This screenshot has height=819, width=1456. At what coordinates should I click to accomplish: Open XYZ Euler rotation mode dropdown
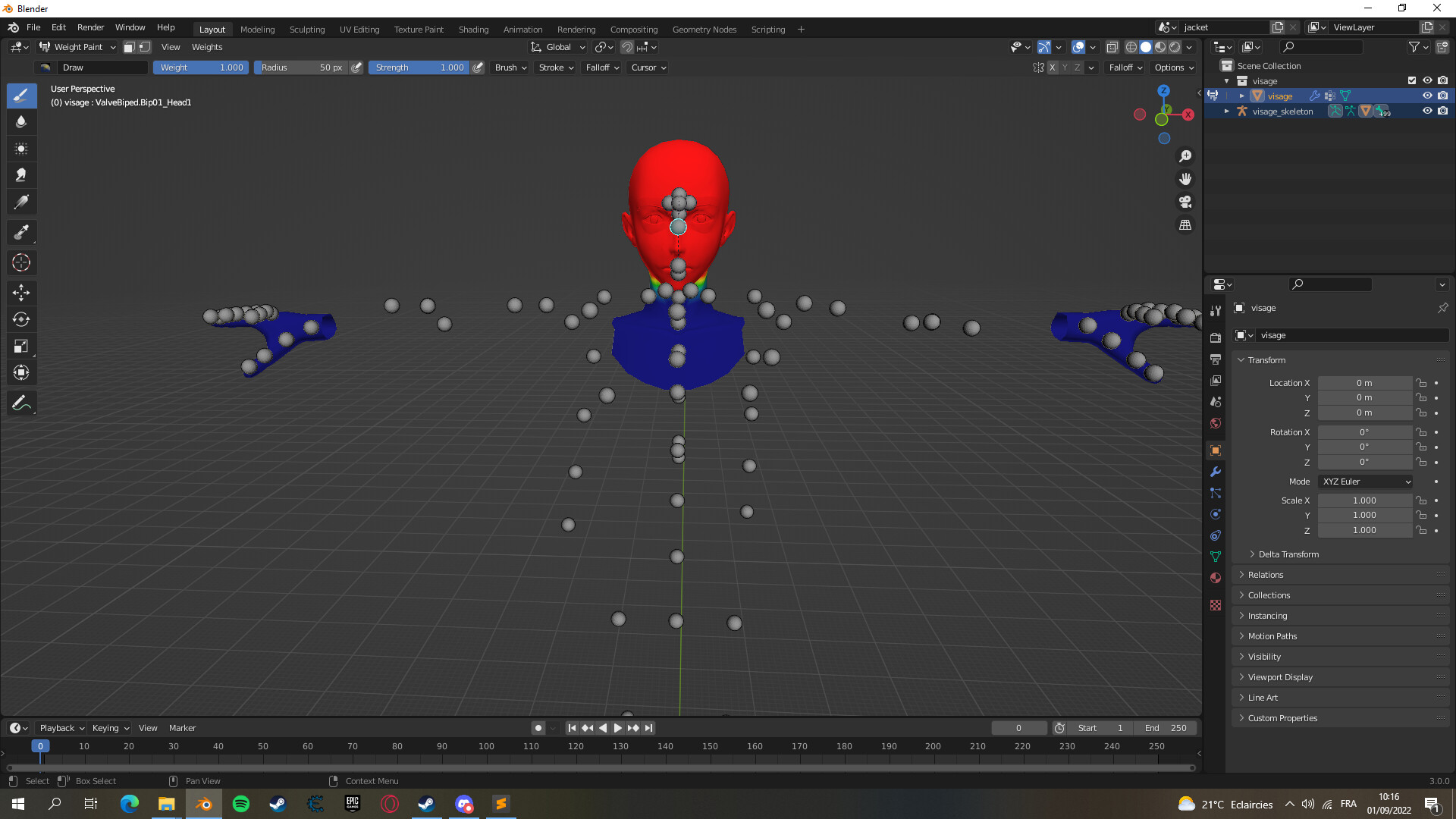click(1367, 482)
